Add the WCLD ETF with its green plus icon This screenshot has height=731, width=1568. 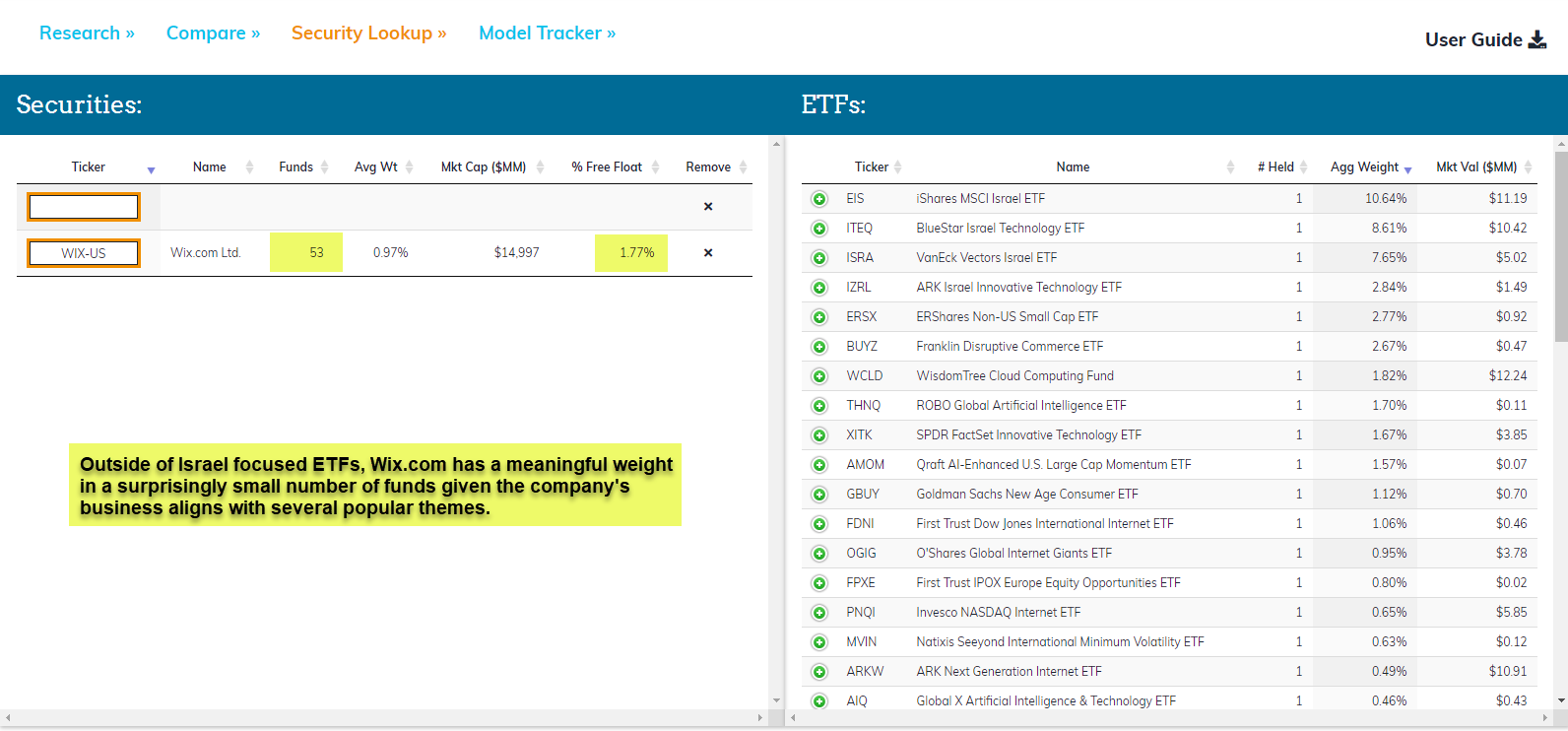[x=819, y=376]
